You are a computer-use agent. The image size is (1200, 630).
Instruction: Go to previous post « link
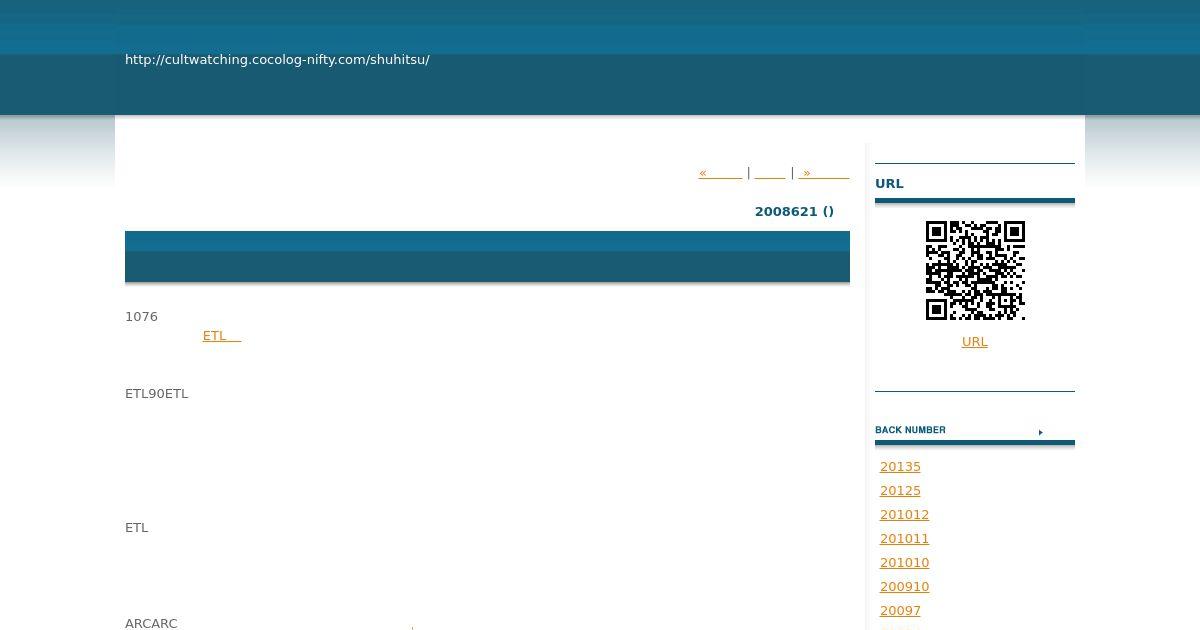pyautogui.click(x=720, y=173)
